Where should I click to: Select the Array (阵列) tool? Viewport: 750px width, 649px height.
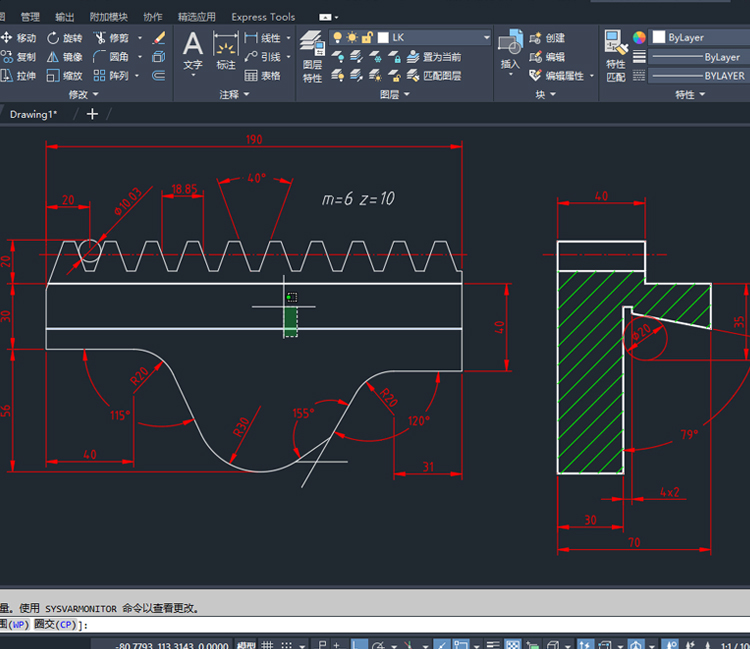click(x=111, y=76)
